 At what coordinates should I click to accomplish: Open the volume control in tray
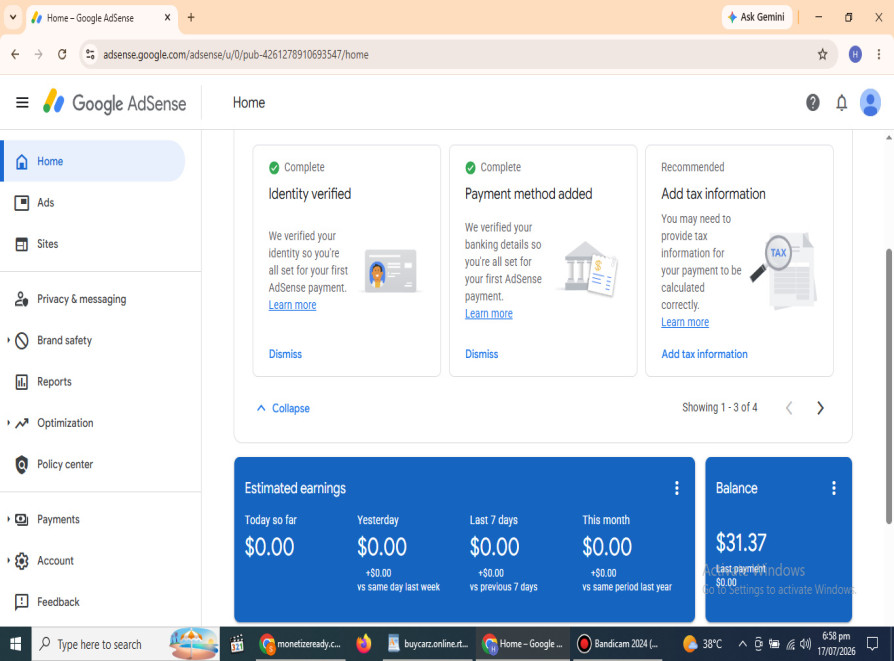[x=805, y=644]
